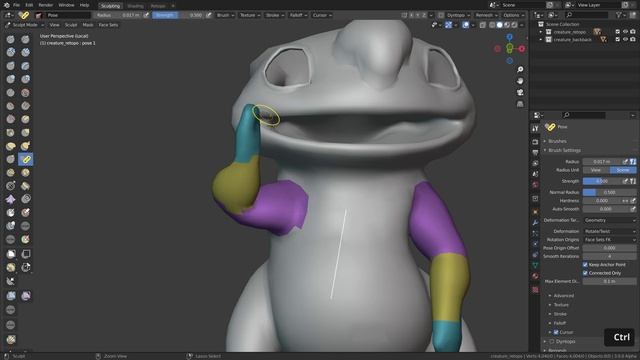640x360 pixels.
Task: Toggle camera view icon in viewport
Action: tap(520, 93)
